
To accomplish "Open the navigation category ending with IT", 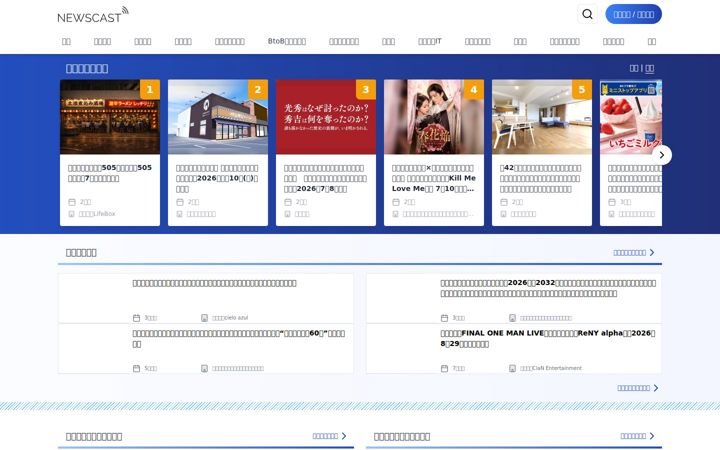I will (430, 41).
